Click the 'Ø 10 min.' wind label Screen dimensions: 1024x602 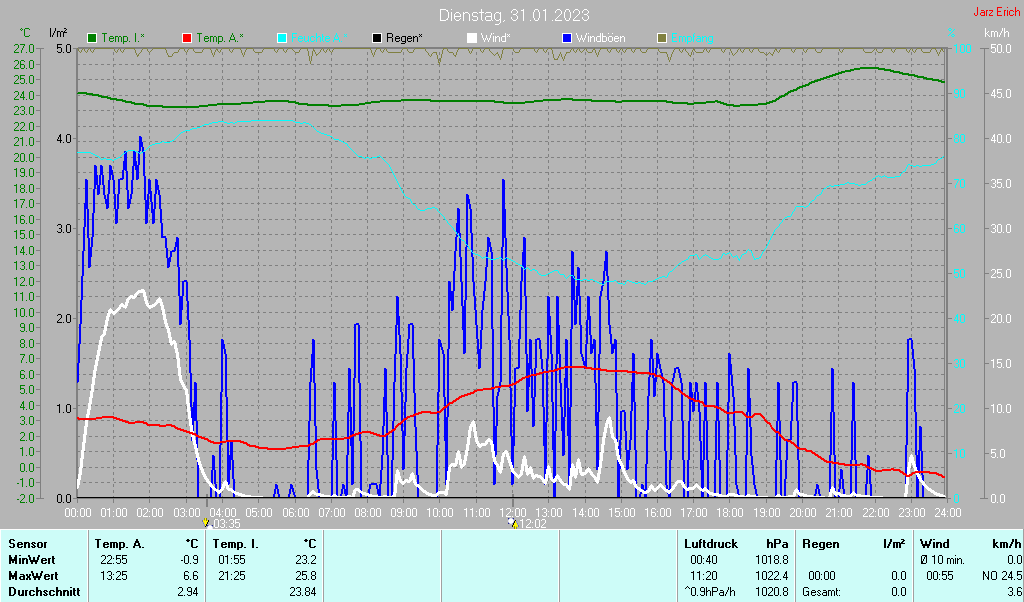[x=944, y=560]
